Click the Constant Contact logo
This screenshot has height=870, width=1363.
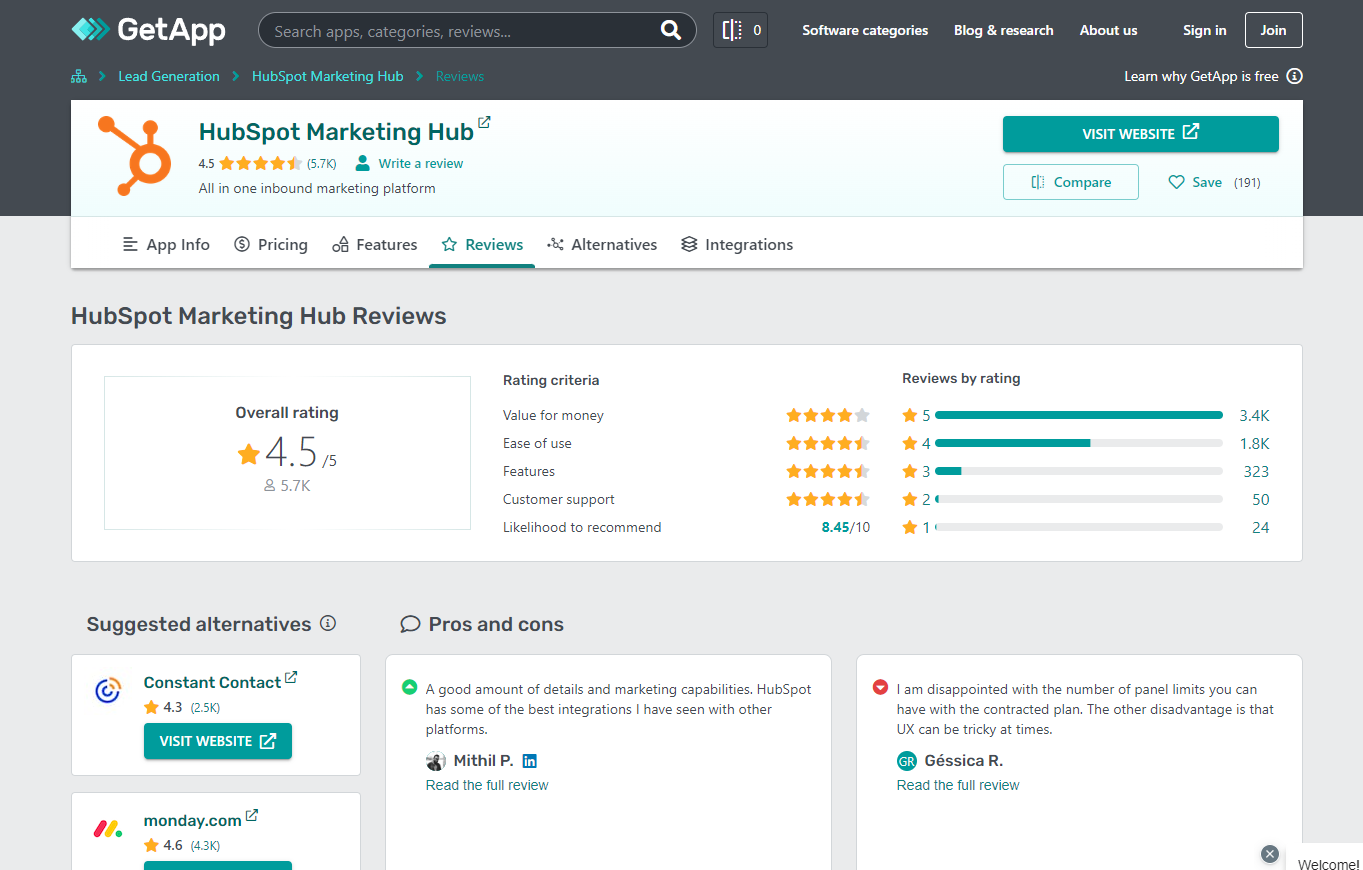[108, 690]
